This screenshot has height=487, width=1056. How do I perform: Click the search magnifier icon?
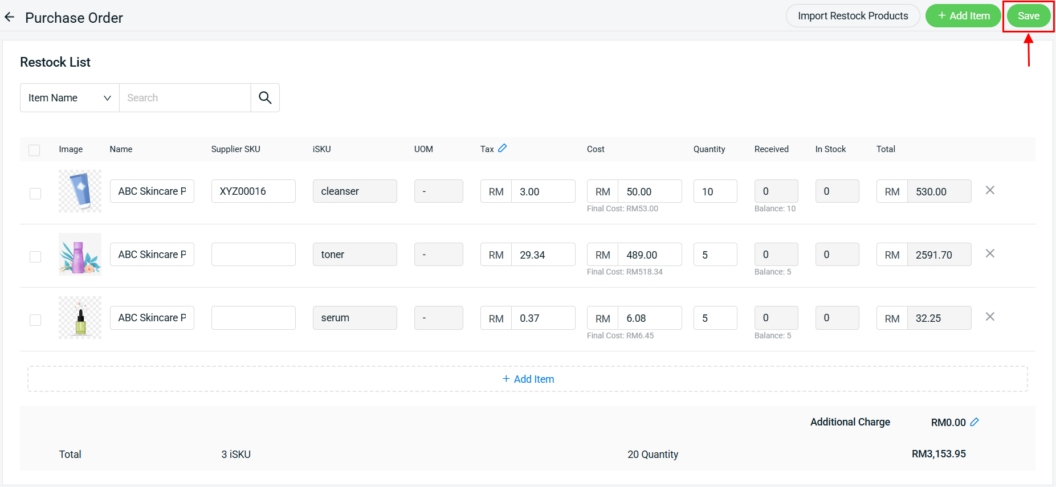click(x=265, y=98)
